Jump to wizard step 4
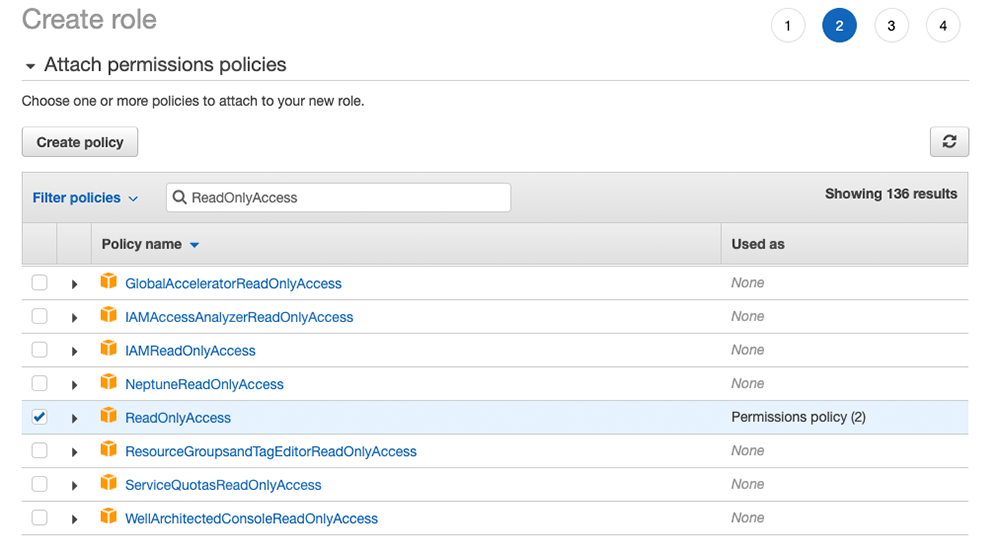1000x557 pixels. pyautogui.click(x=943, y=26)
